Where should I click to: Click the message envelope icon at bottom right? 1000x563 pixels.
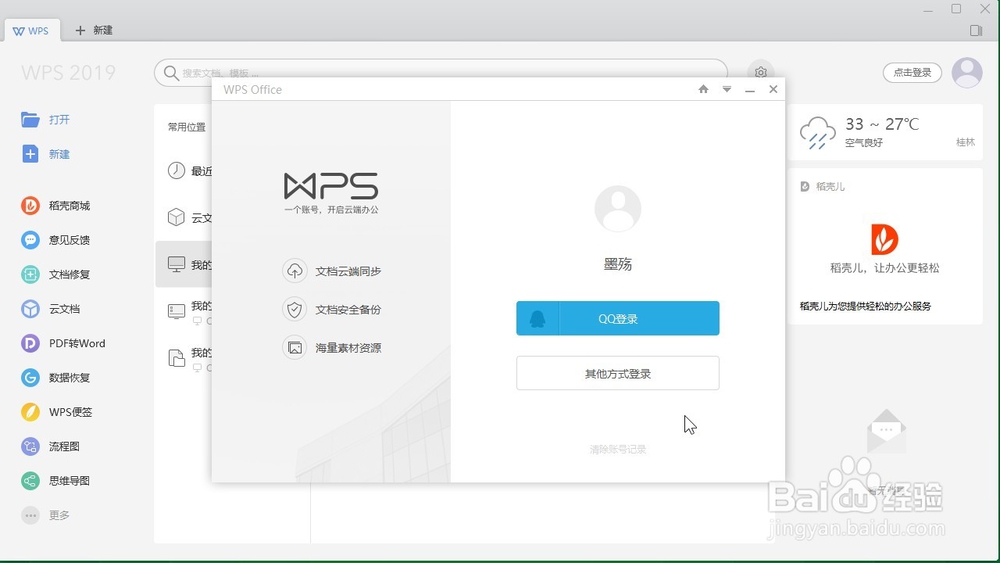(886, 432)
